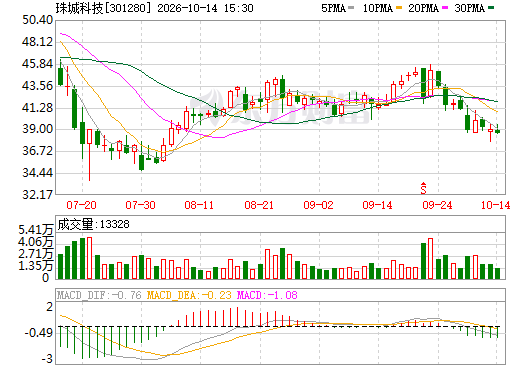Screen dimensions: 520x365
Task: Click the 5.41万 volume axis label
Action: 36,230
